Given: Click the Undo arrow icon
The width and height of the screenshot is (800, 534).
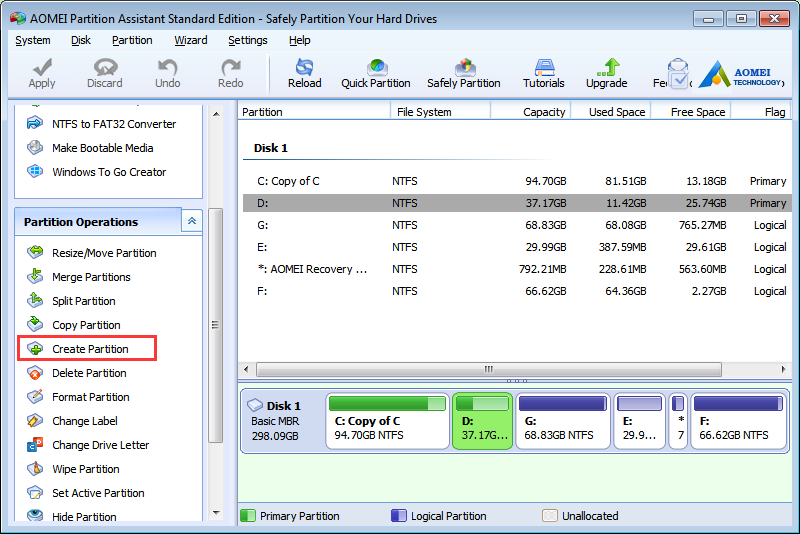Looking at the screenshot, I should click(167, 67).
